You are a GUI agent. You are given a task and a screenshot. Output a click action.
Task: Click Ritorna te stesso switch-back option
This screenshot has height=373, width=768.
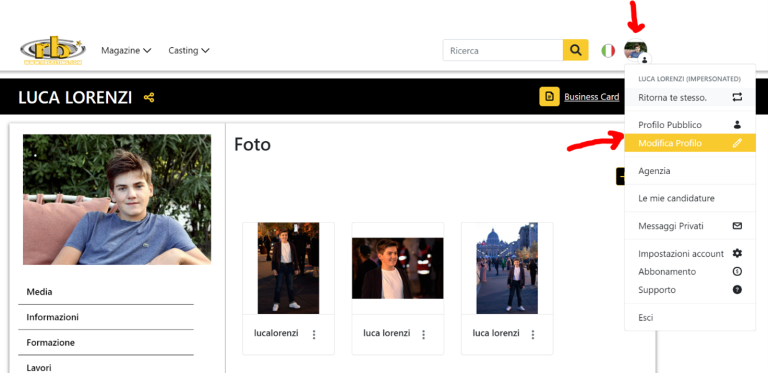(690, 97)
